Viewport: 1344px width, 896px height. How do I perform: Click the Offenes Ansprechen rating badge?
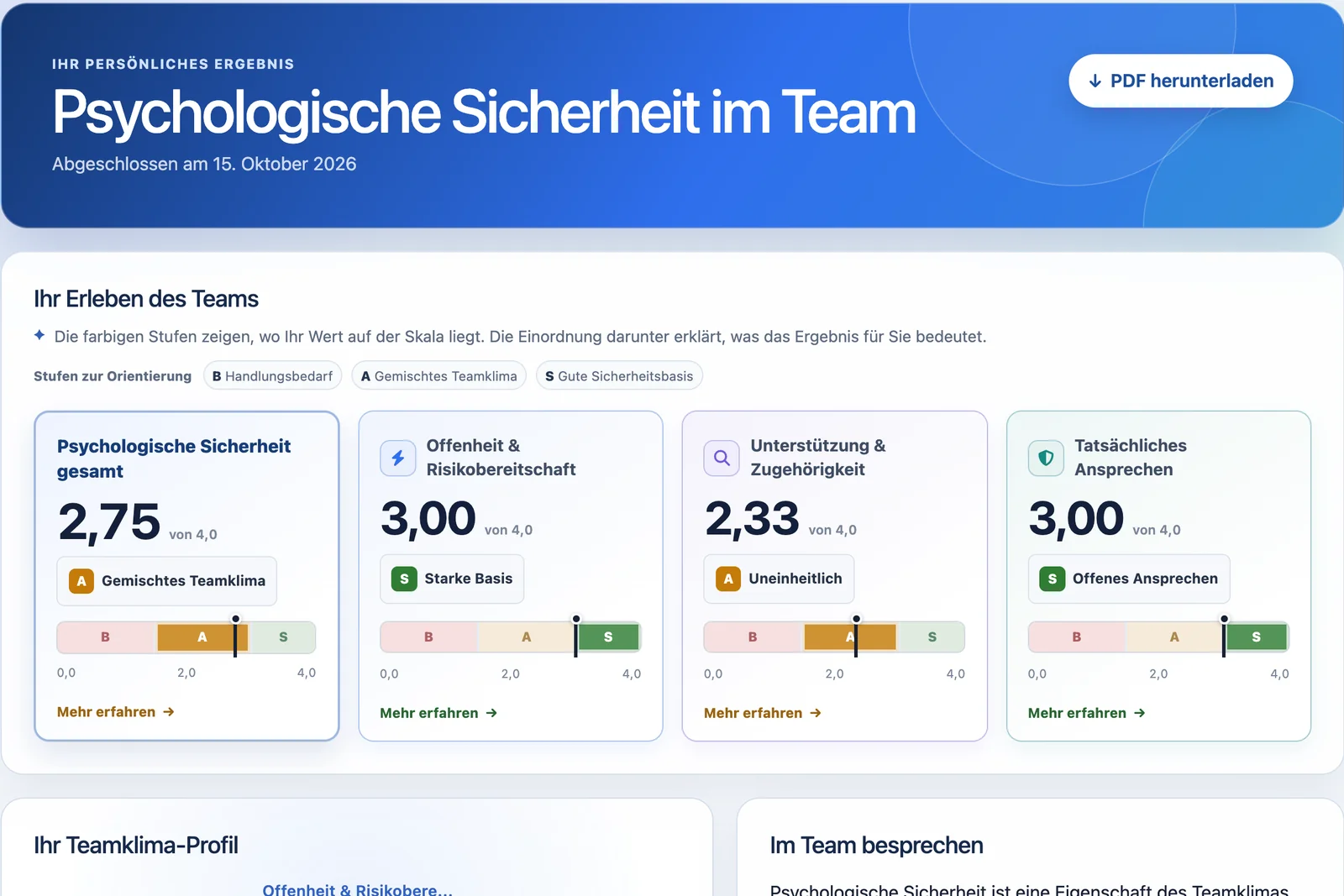click(1129, 579)
